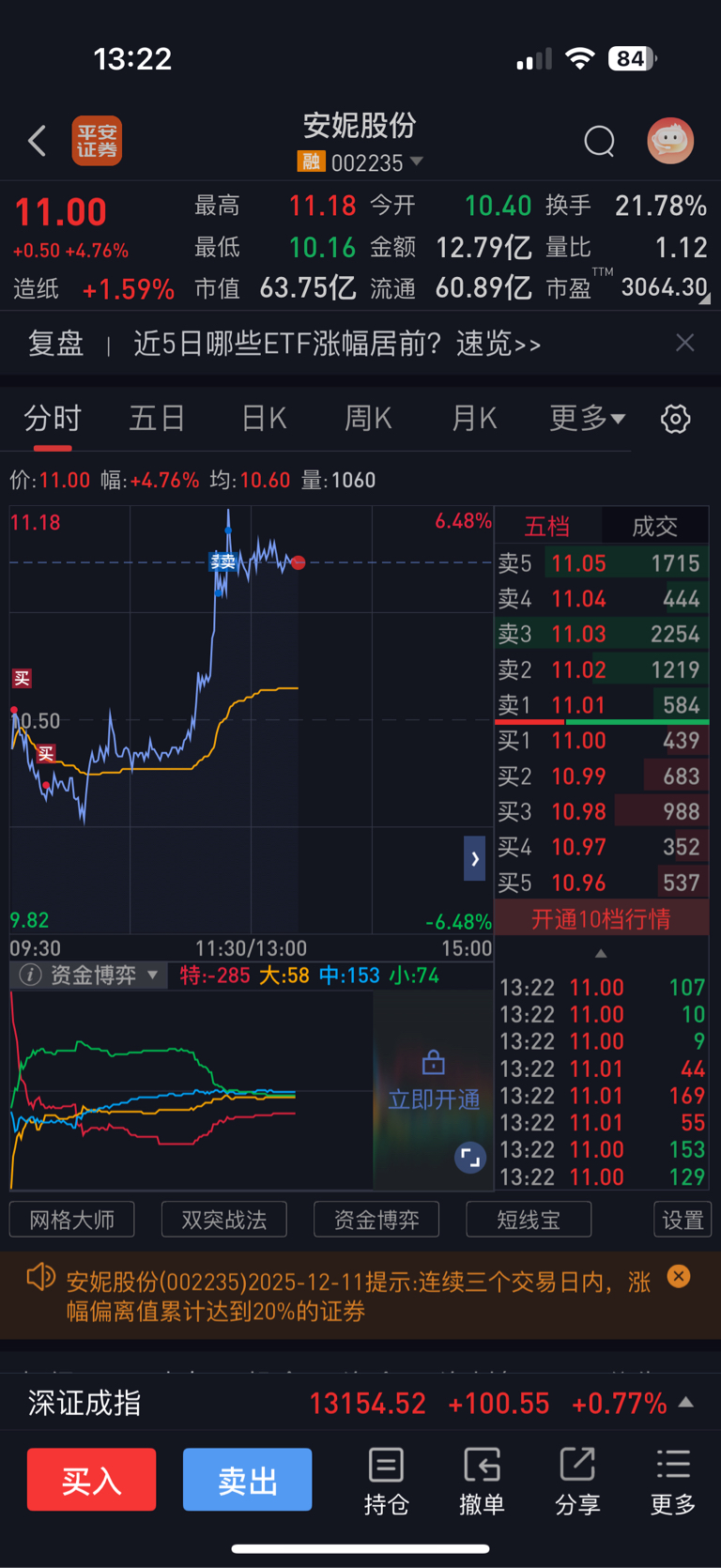
Task: Open indicator 设置 button
Action: coord(683,1220)
